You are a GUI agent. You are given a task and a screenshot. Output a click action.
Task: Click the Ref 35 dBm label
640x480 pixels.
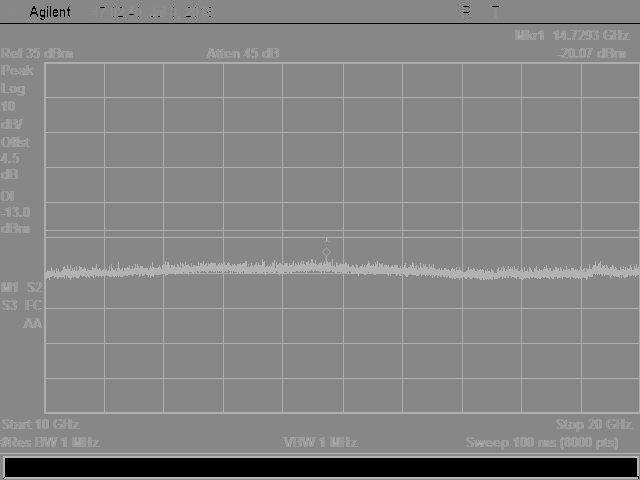coord(37,53)
